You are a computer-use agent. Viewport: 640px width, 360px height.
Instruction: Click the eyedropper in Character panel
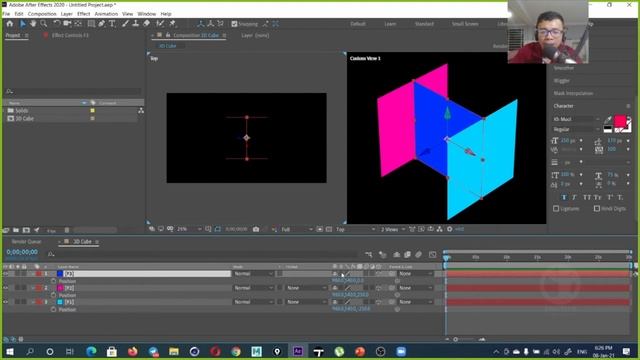pyautogui.click(x=608, y=119)
